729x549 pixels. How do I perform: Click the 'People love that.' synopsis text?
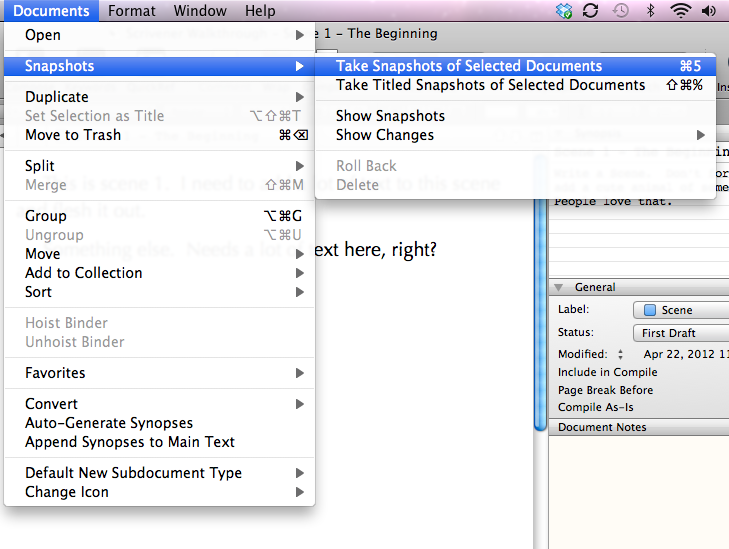(x=613, y=202)
